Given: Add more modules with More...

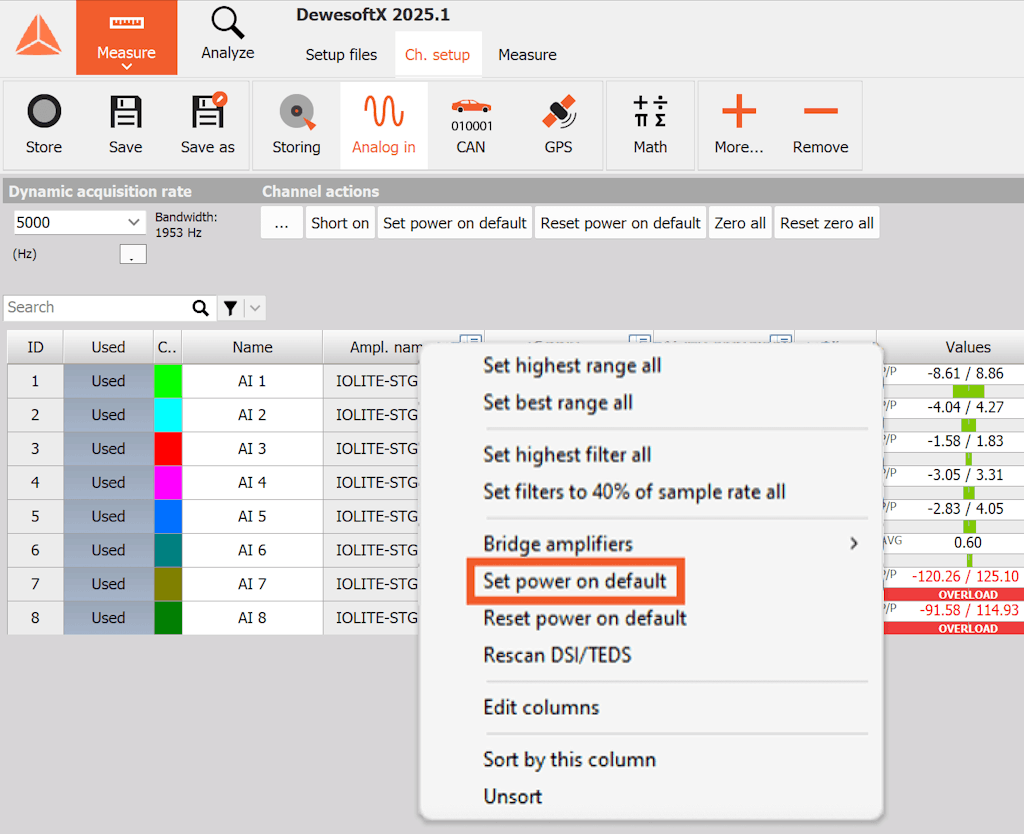Looking at the screenshot, I should point(739,125).
